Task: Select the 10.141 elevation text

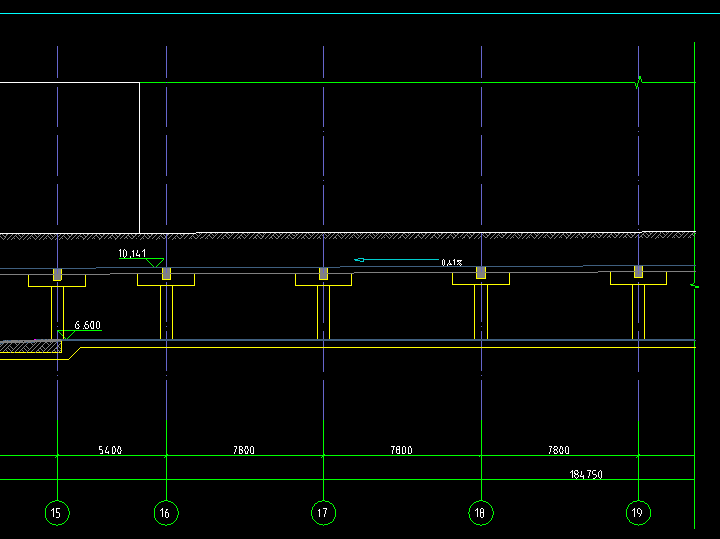Action: (x=132, y=253)
